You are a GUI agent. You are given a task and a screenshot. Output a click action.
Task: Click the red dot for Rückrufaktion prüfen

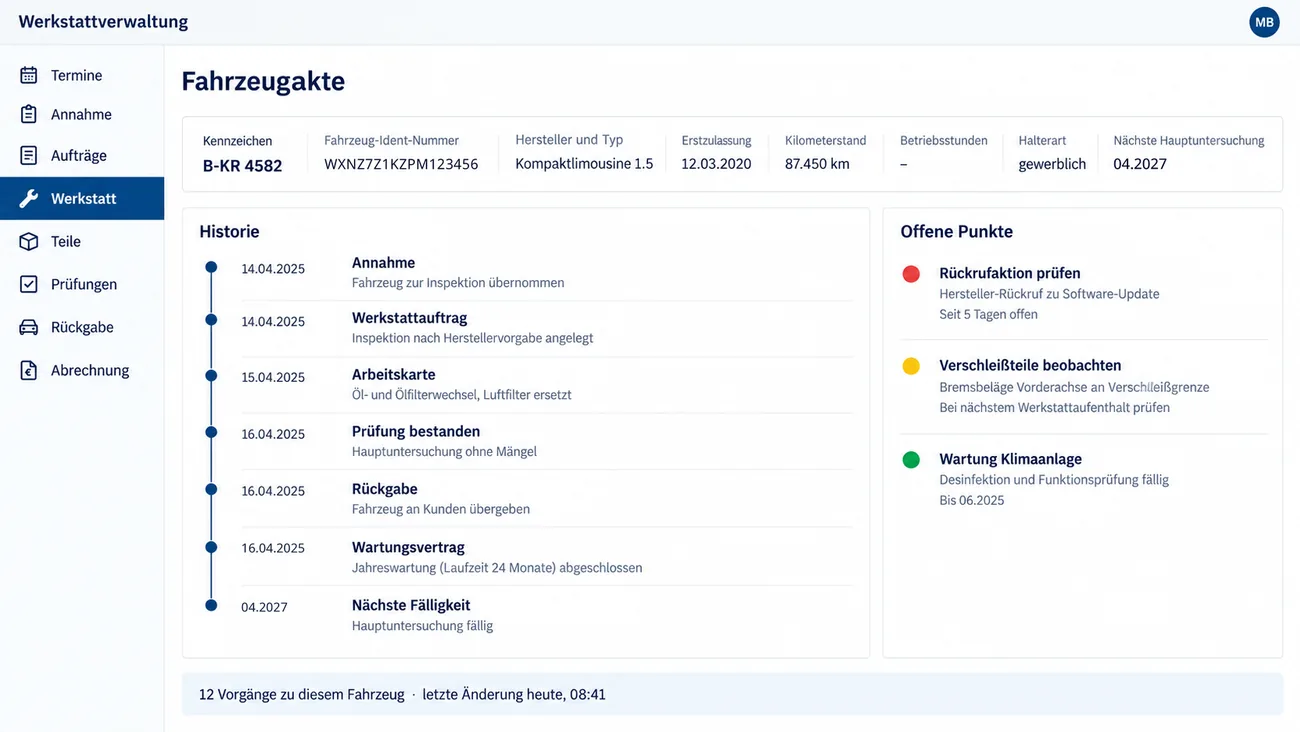click(x=911, y=274)
